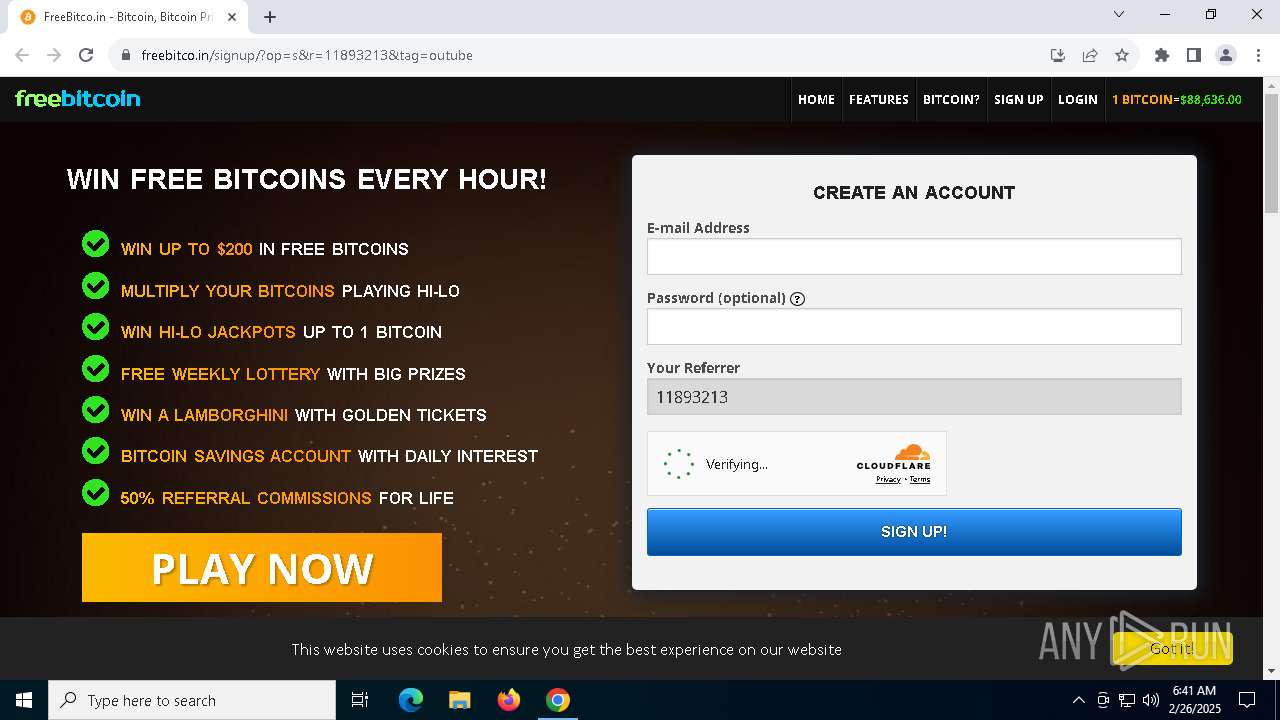Click the orange PLAY NOW button
Screen dimensions: 1280x720
[x=262, y=568]
